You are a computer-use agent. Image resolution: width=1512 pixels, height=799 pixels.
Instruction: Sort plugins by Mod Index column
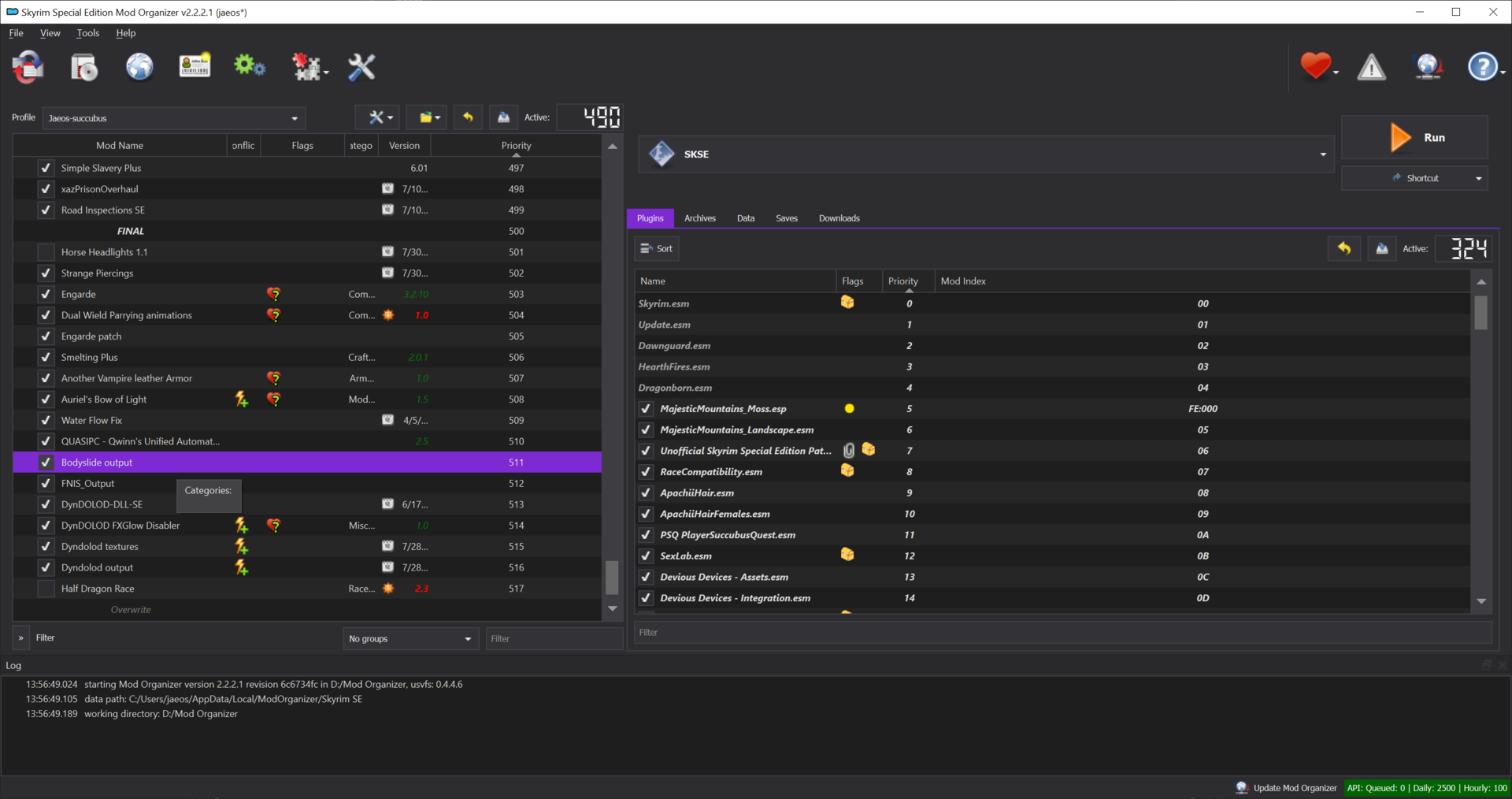tap(1202, 281)
